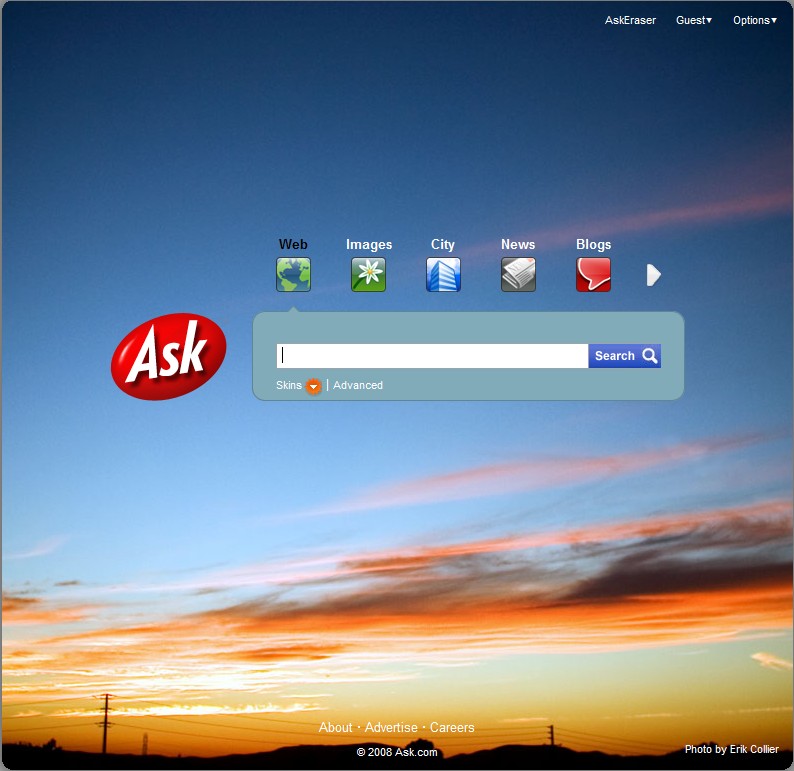
Task: Select the Web text label tab
Action: [x=293, y=244]
